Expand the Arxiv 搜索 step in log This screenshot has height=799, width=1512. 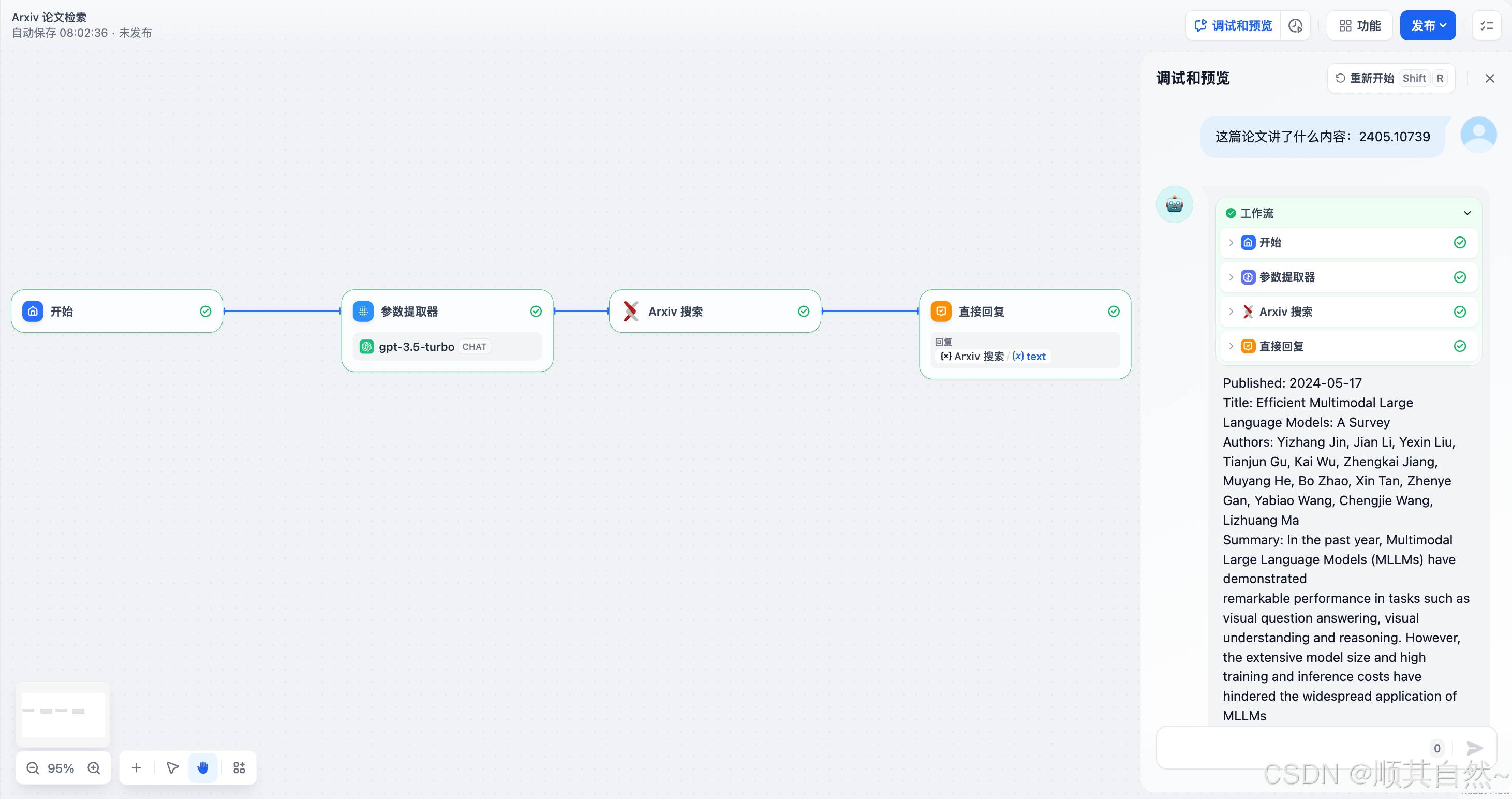(x=1232, y=312)
